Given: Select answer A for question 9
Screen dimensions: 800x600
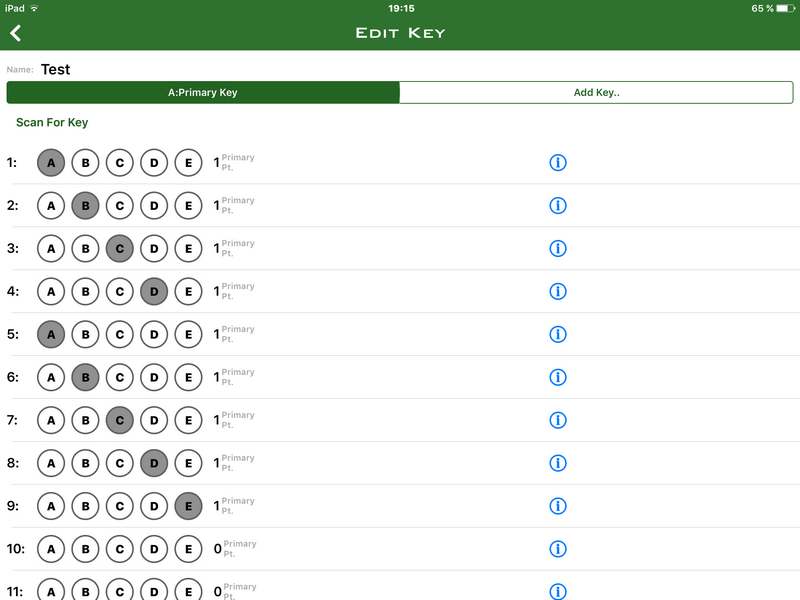Looking at the screenshot, I should coord(51,506).
